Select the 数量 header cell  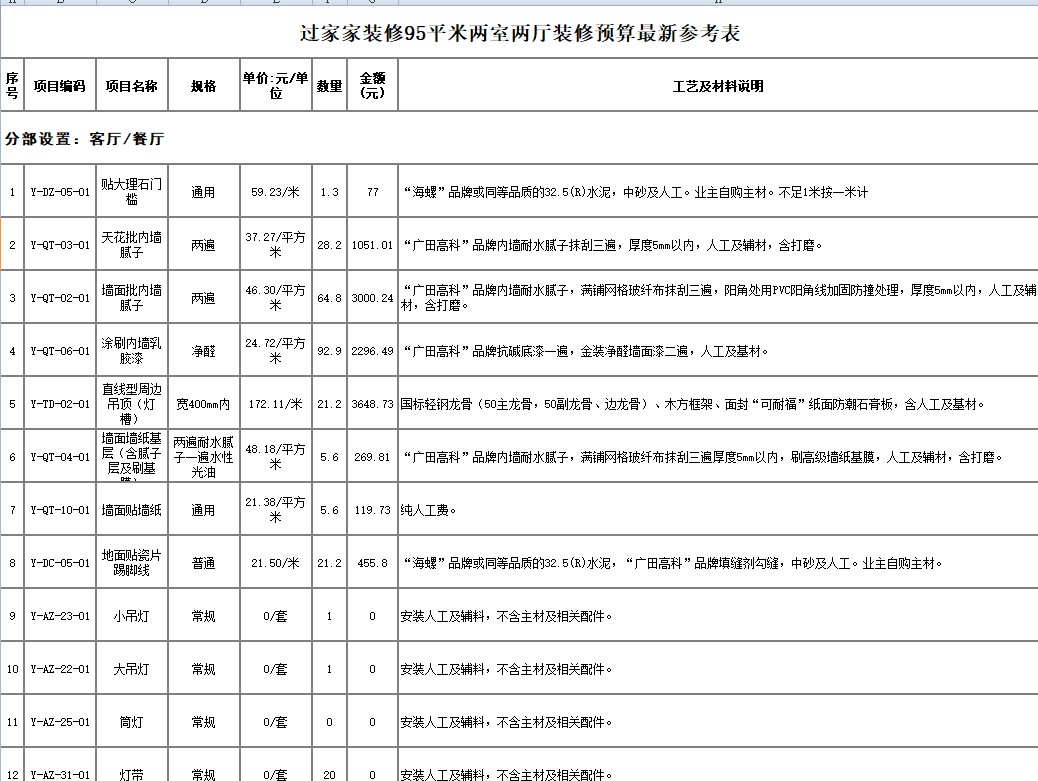329,85
